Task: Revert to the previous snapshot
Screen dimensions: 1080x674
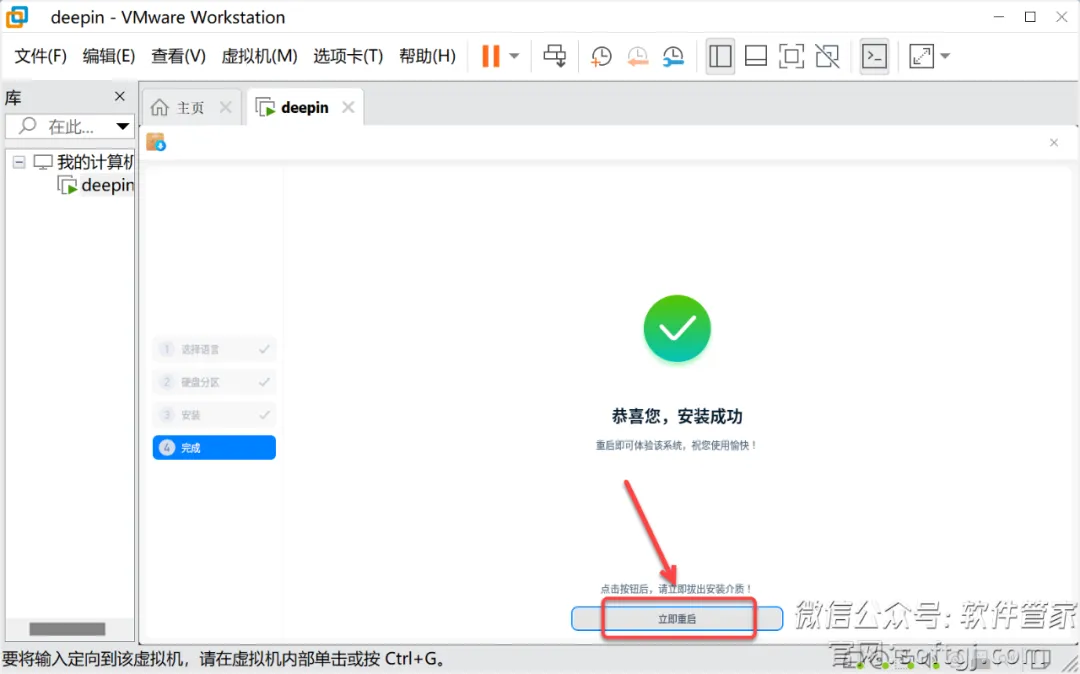Action: 637,56
